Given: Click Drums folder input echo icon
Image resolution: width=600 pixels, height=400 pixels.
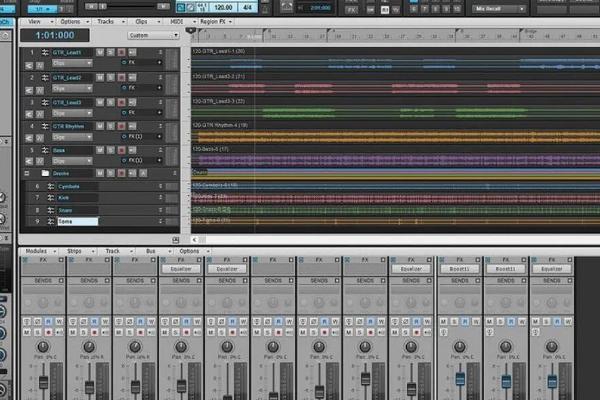Looking at the screenshot, I should 132,173.
